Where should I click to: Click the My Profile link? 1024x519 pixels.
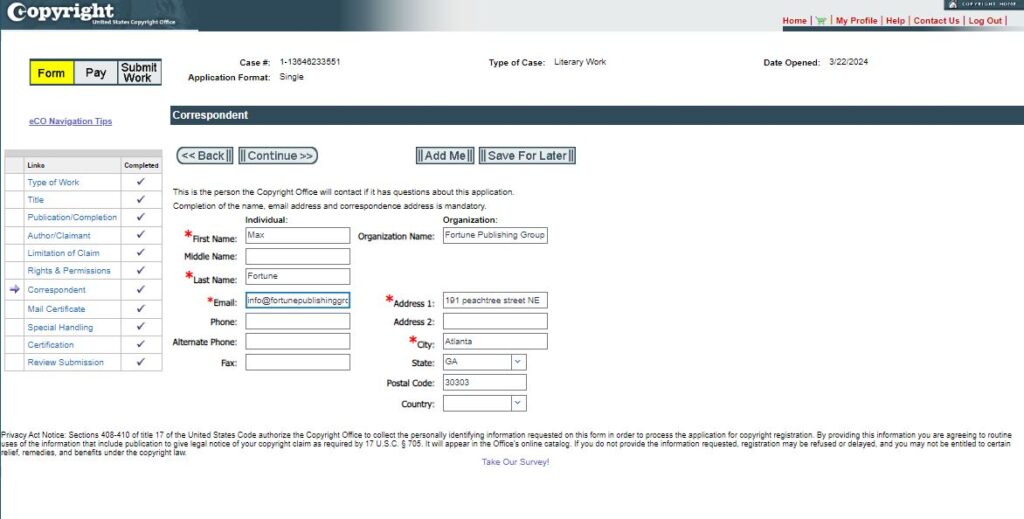[856, 21]
